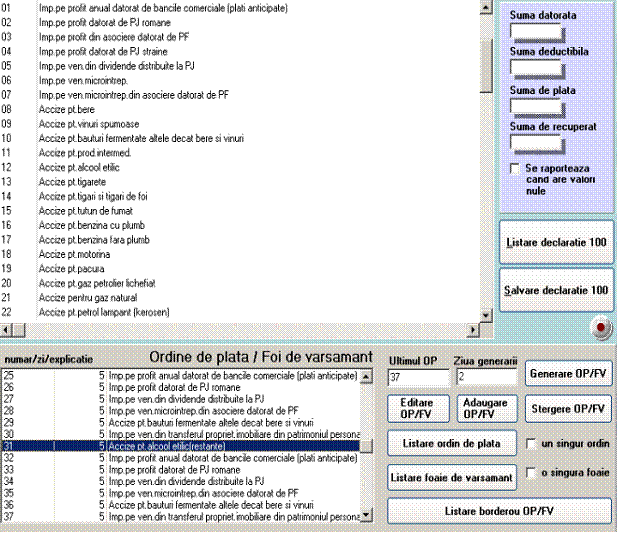Enable the 'un singur ordin' checkbox

pyautogui.click(x=533, y=443)
